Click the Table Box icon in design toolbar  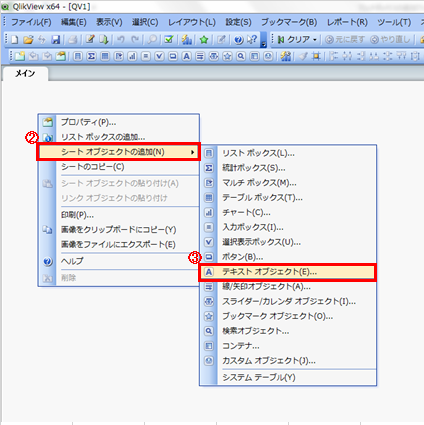tap(105, 56)
